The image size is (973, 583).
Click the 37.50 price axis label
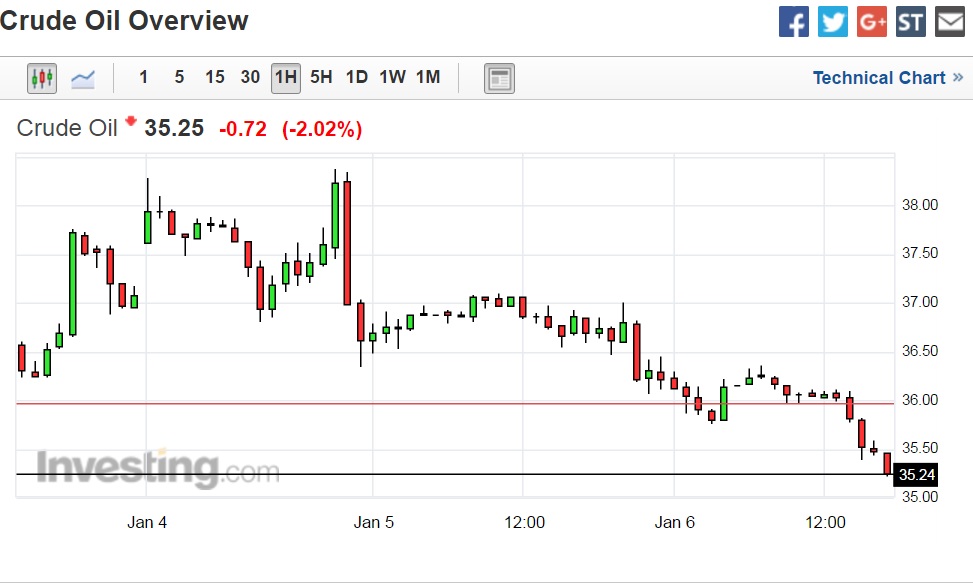click(x=920, y=253)
